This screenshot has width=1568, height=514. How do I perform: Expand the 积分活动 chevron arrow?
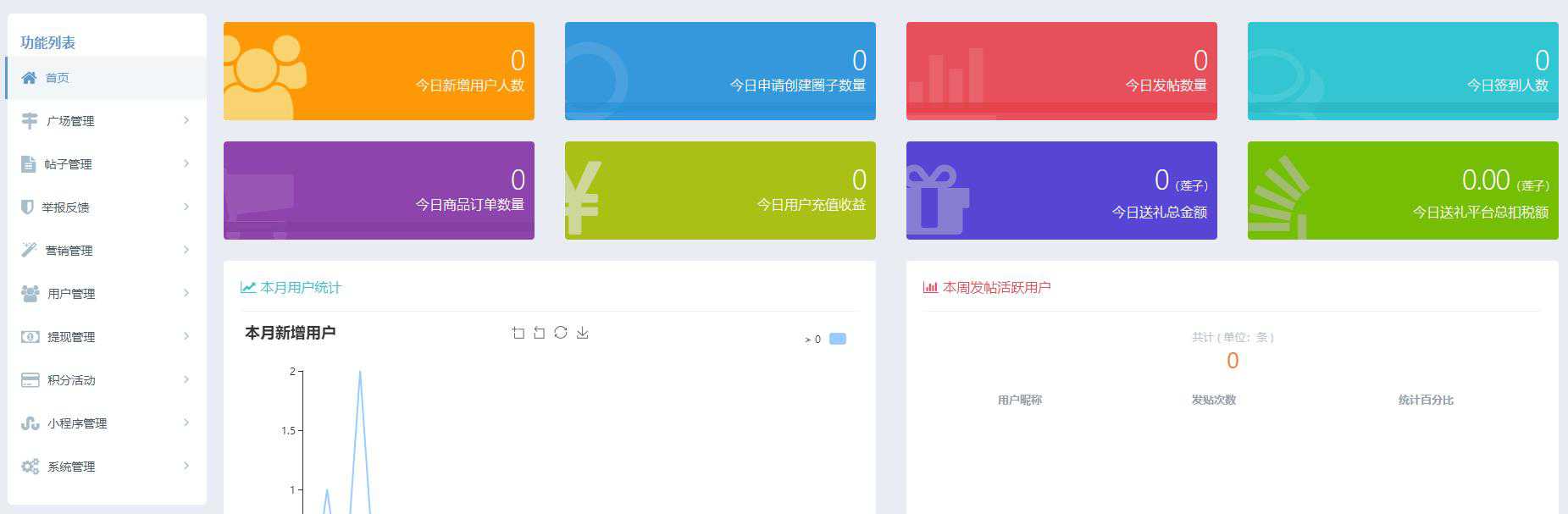(x=186, y=380)
